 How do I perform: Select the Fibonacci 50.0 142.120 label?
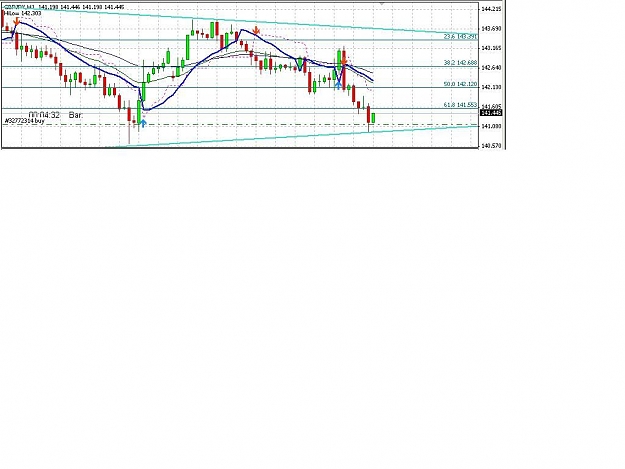click(460, 84)
